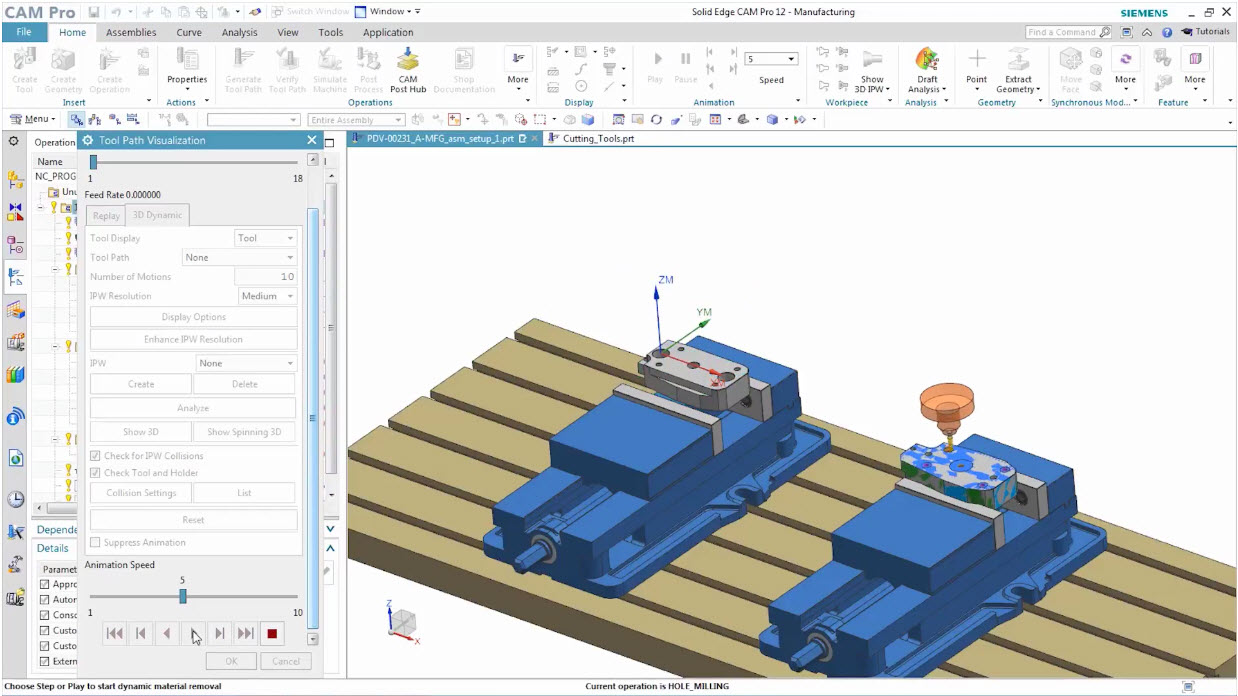Open the Entire Assembly filter dropdown
Viewport: 1238px width, 696px height.
pos(356,120)
